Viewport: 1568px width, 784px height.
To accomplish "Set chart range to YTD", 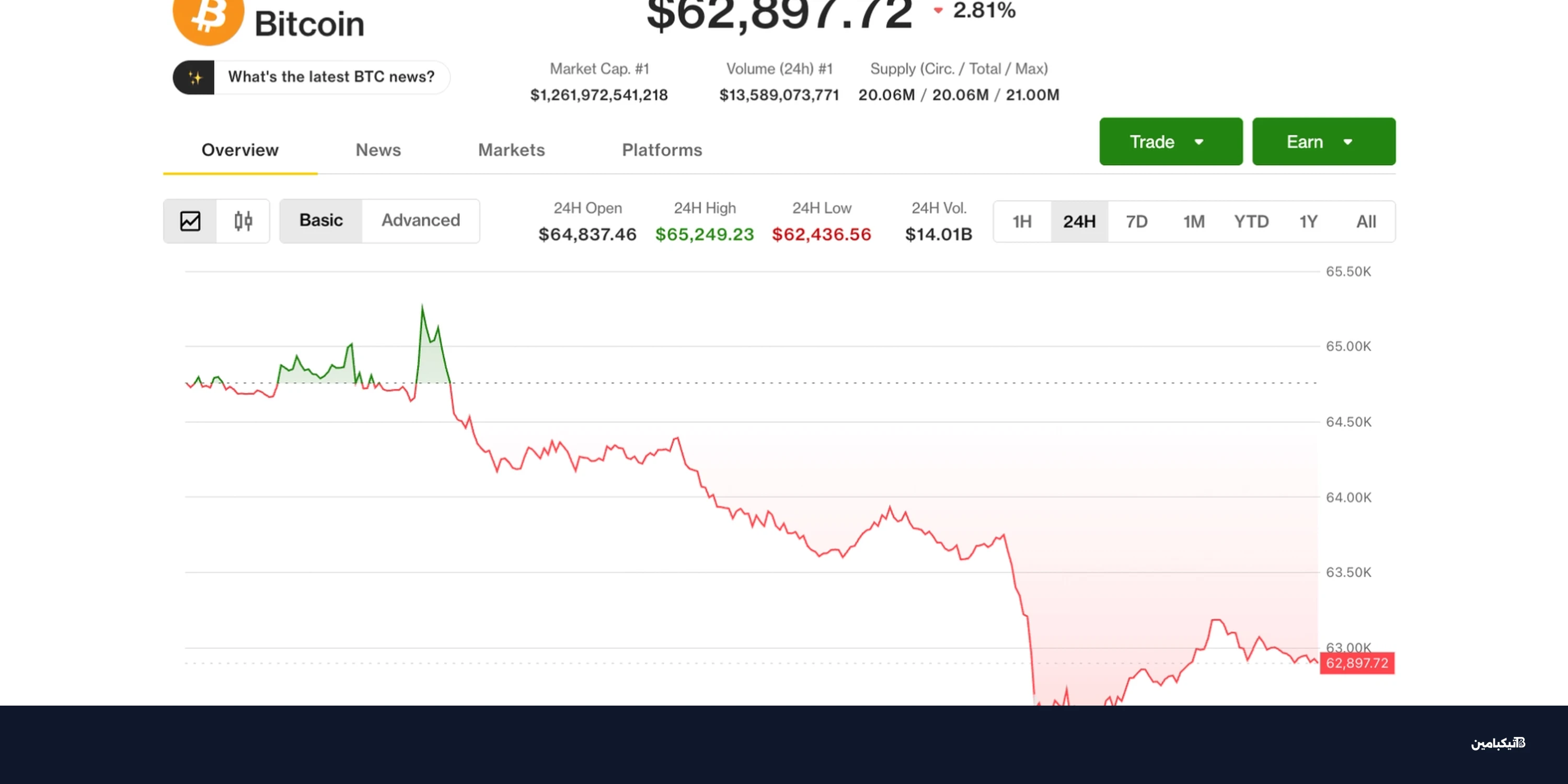I will tap(1251, 222).
